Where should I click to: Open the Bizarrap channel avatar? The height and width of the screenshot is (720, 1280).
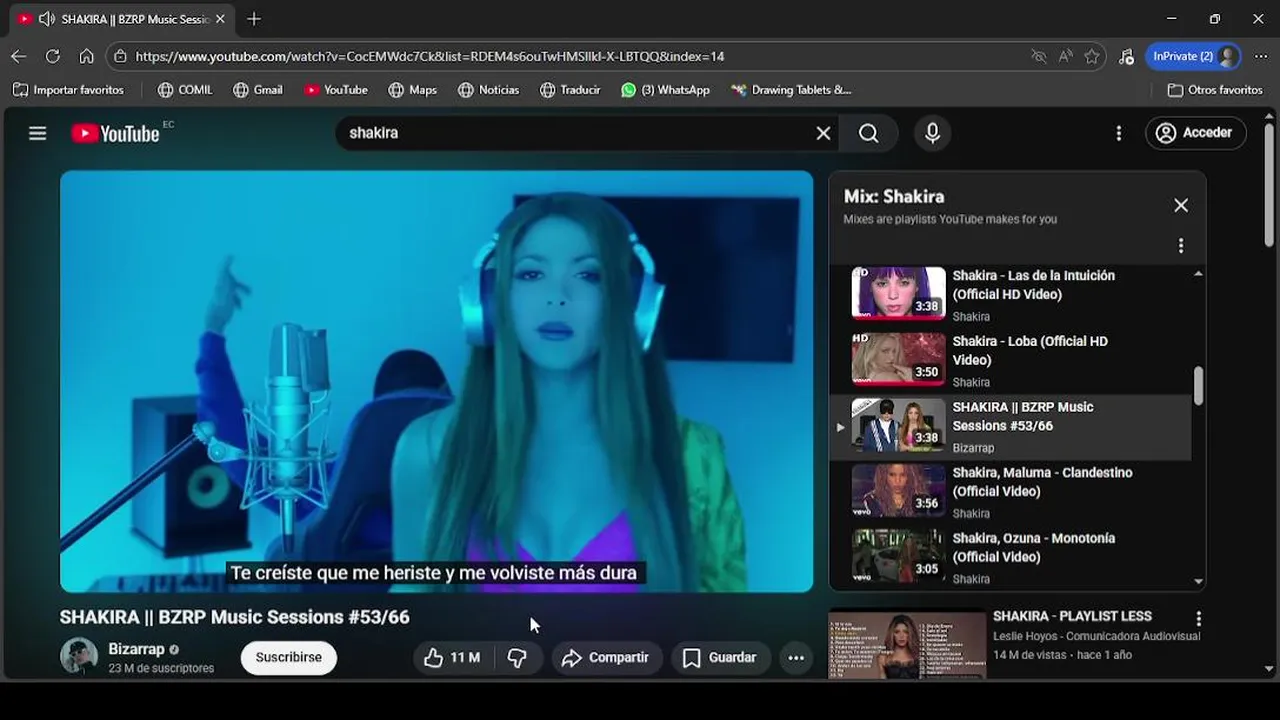(x=79, y=656)
